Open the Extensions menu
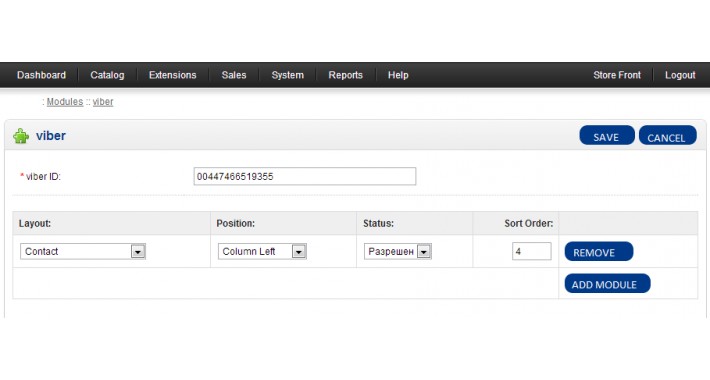This screenshot has height=380, width=710. (x=173, y=75)
